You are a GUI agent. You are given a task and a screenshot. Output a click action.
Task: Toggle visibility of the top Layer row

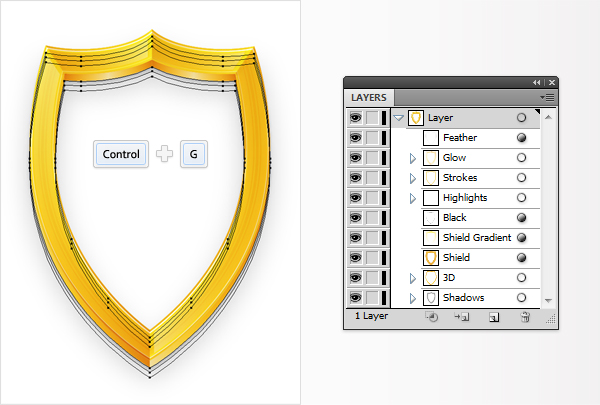(x=355, y=118)
